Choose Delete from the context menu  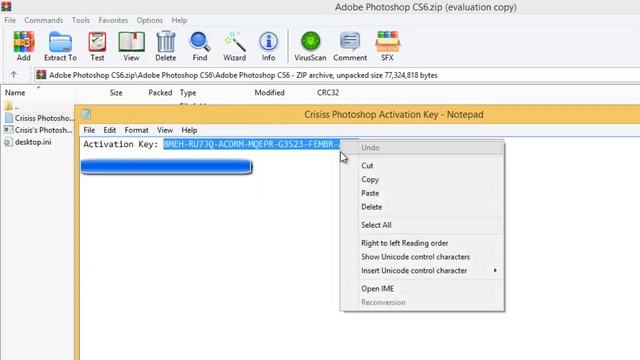[x=422, y=207]
